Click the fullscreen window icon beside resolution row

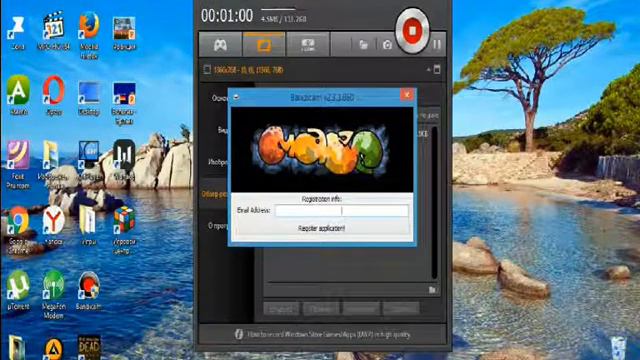437,69
